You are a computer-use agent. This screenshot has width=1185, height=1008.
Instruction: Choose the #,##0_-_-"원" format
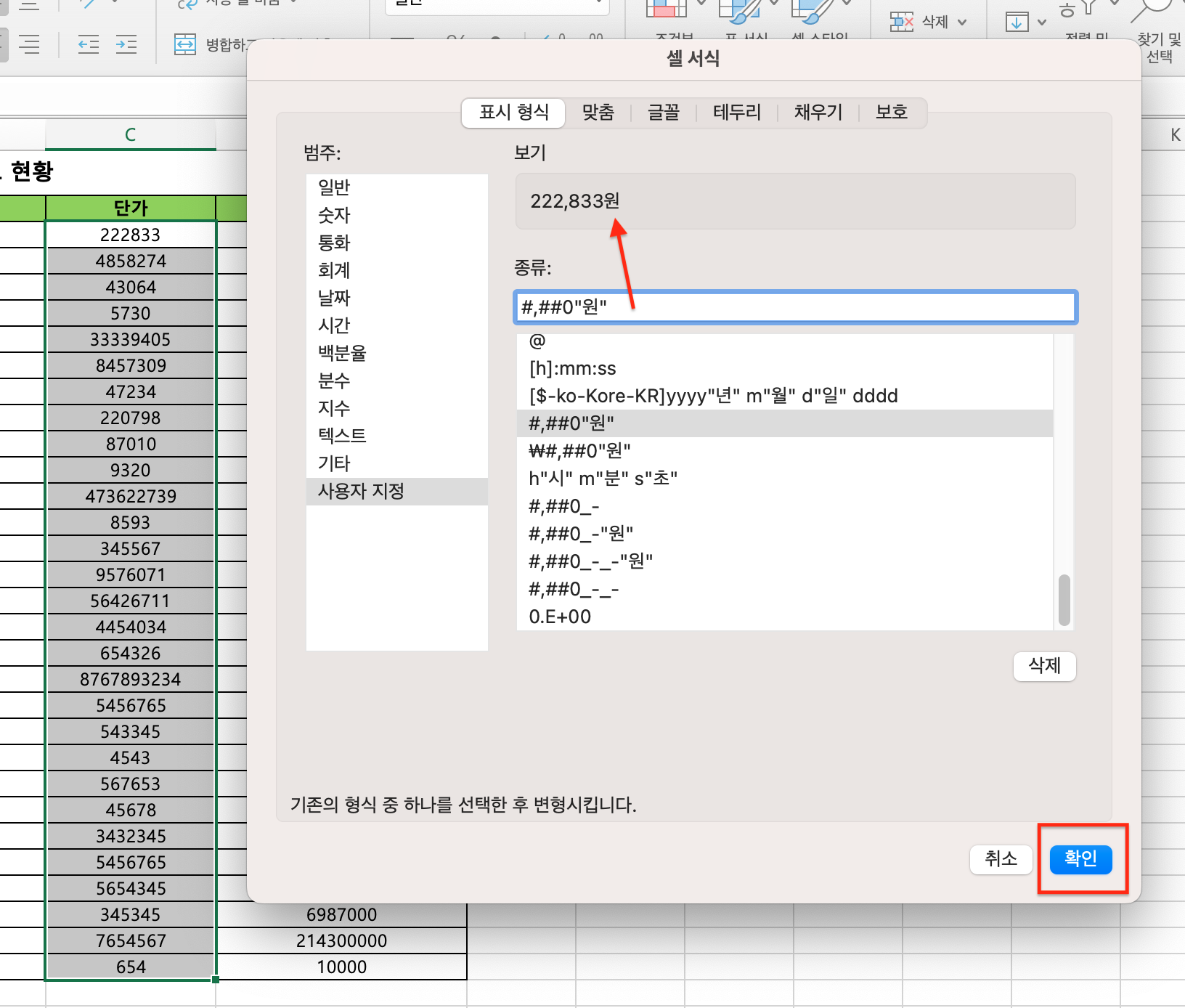pyautogui.click(x=785, y=561)
